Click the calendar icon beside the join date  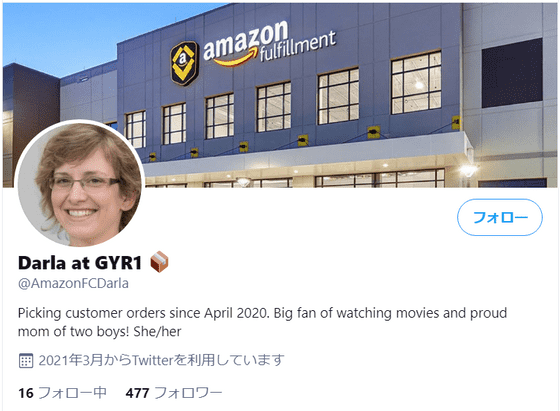(x=26, y=361)
